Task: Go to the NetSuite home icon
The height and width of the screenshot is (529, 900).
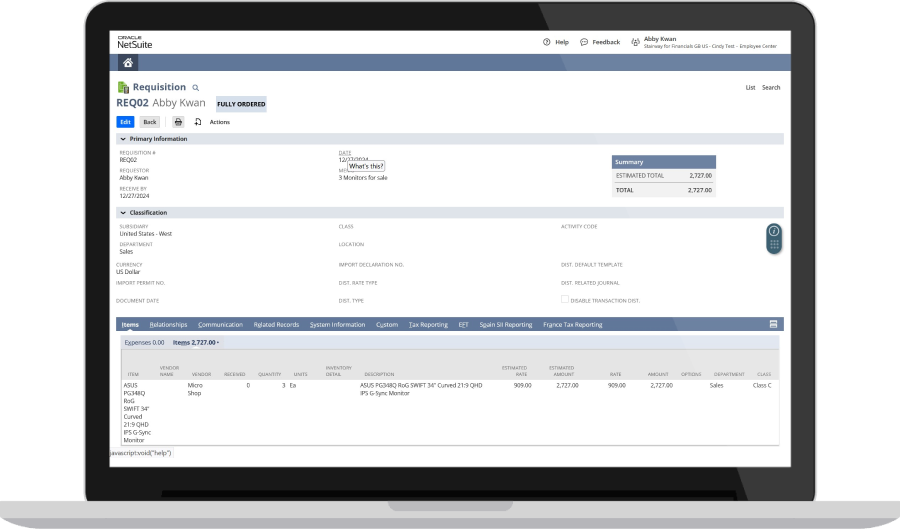Action: click(128, 62)
